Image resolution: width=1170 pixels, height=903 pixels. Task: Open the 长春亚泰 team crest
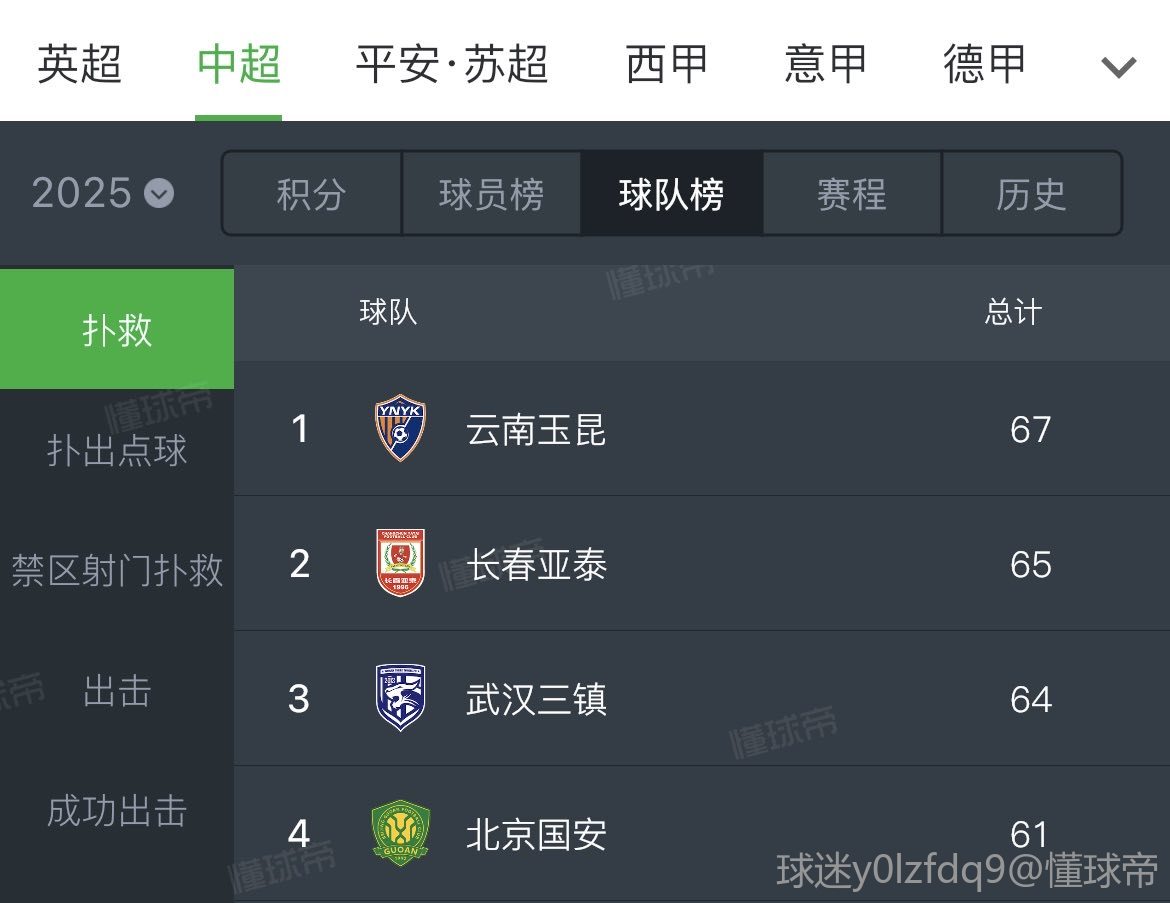[x=400, y=563]
